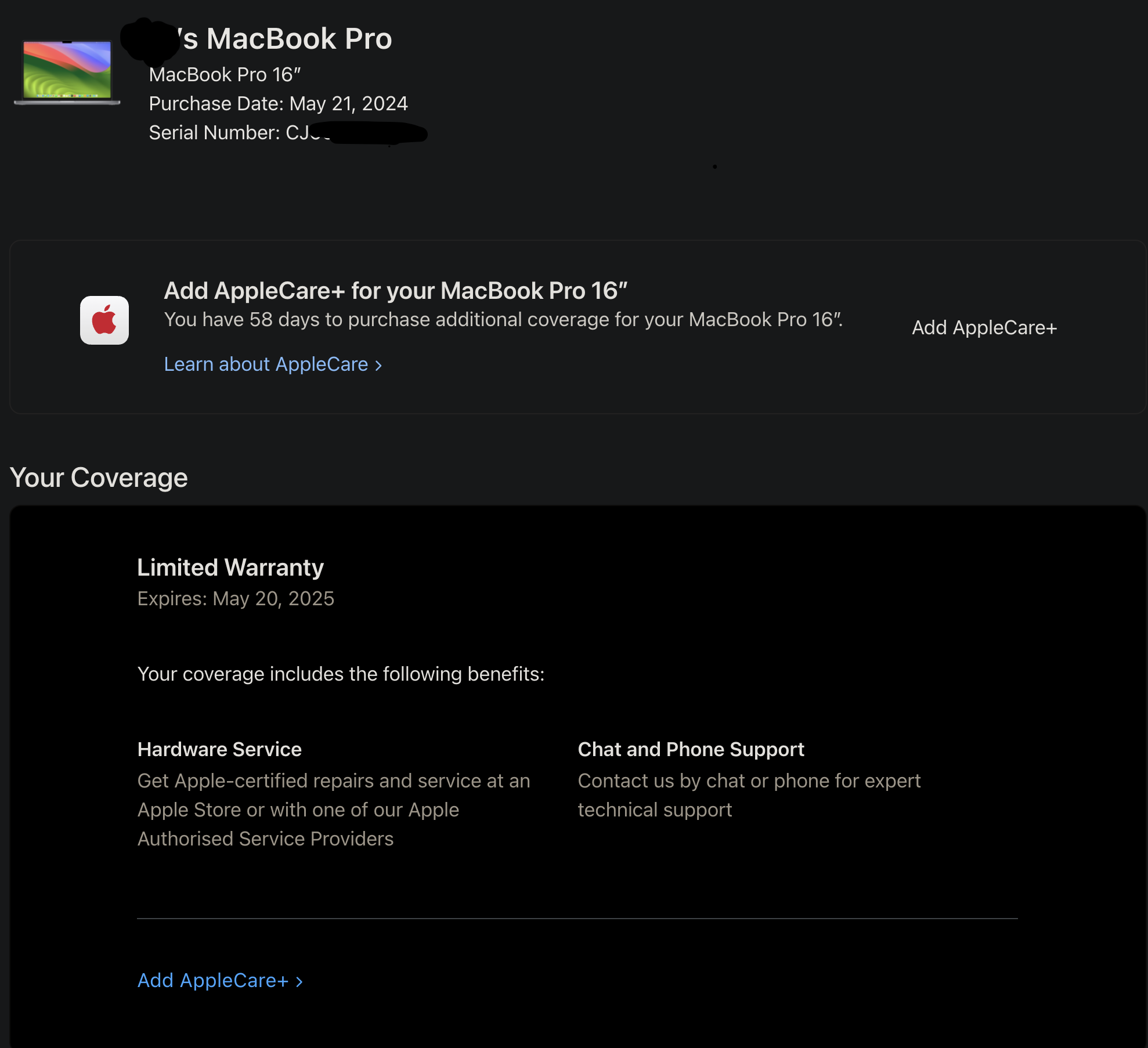This screenshot has height=1048, width=1148.
Task: Click the red Apple logo AppleCare icon
Action: pos(104,320)
